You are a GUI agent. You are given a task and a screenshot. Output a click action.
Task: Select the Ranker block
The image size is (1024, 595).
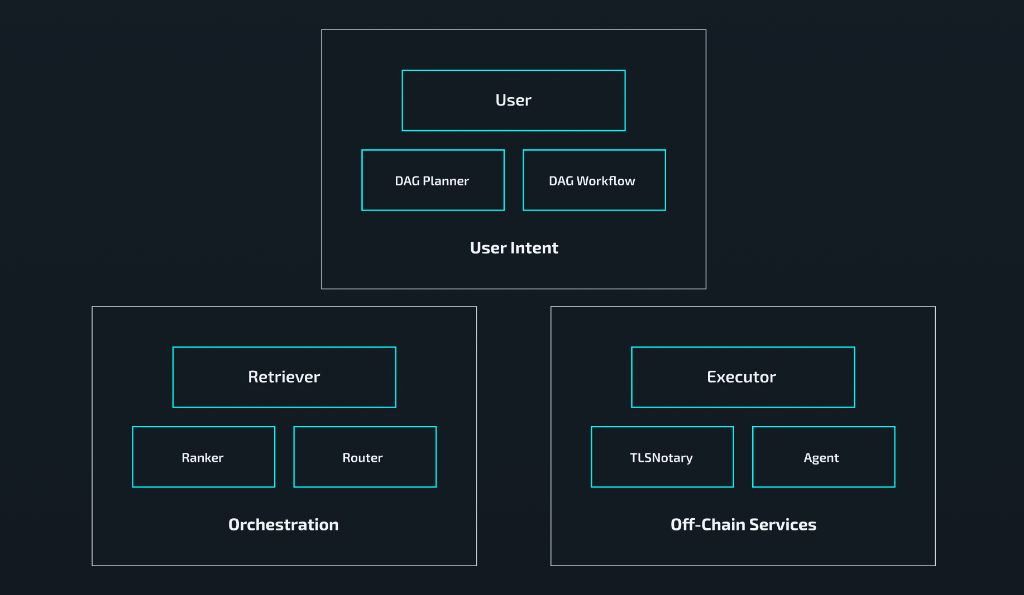pyautogui.click(x=203, y=457)
